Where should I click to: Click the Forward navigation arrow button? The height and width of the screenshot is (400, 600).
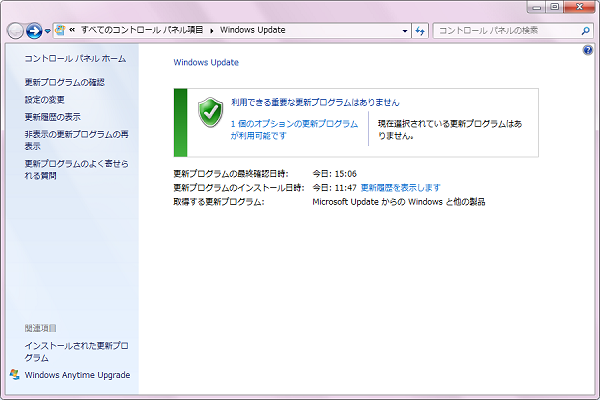34,31
